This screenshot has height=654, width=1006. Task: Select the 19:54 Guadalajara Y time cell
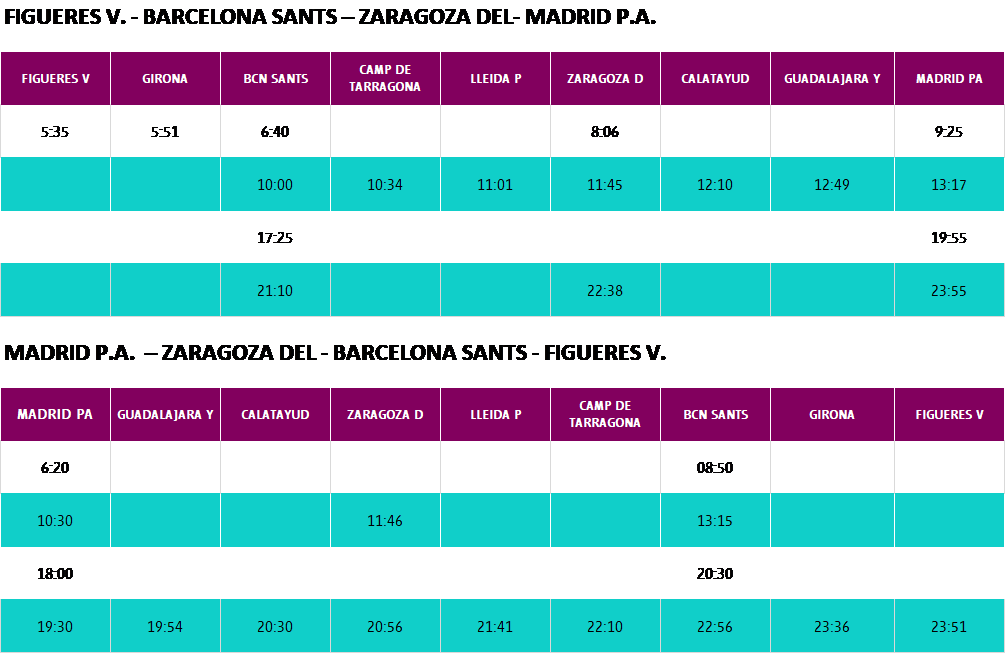tap(165, 627)
